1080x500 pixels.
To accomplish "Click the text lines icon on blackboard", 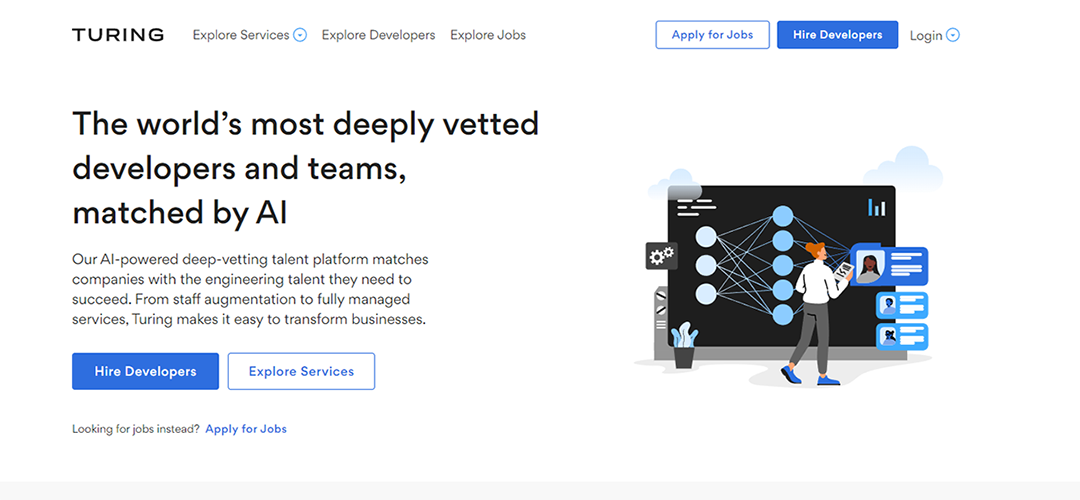I will pos(696,207).
